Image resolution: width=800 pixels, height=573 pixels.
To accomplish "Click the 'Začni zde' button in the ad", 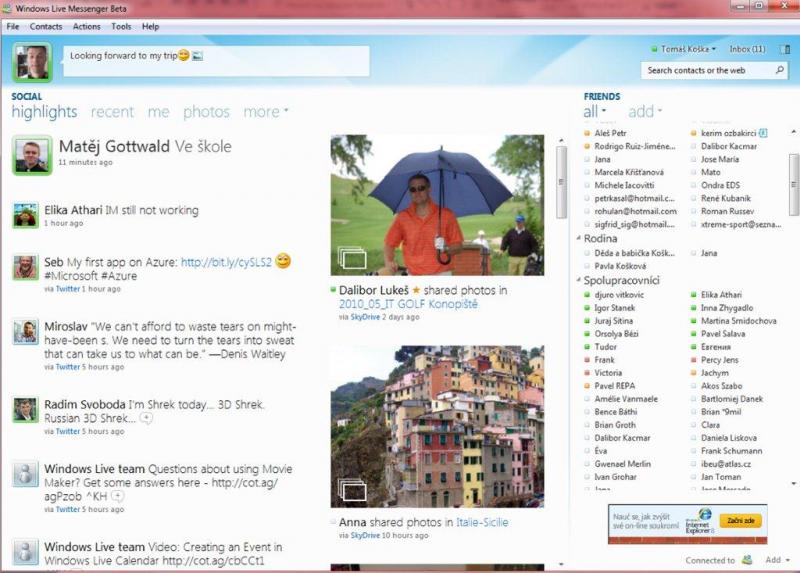I will tap(740, 520).
